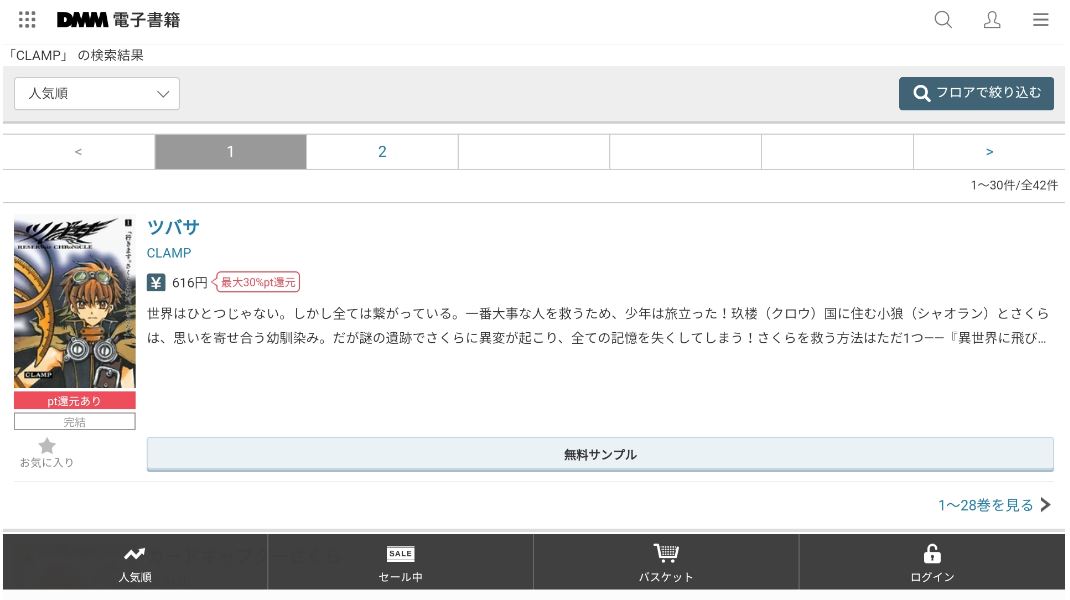Open the バスケット cart icon
The height and width of the screenshot is (600, 1070).
(666, 554)
